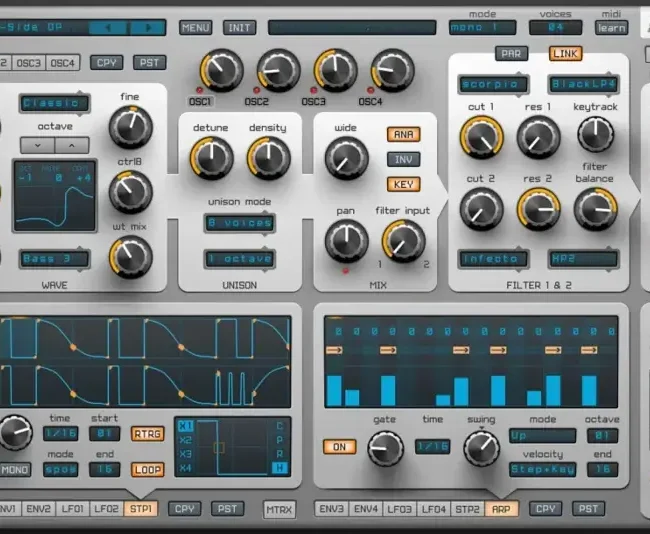Viewport: 650px width, 534px height.
Task: Click the filter balance knob
Action: coord(596,207)
